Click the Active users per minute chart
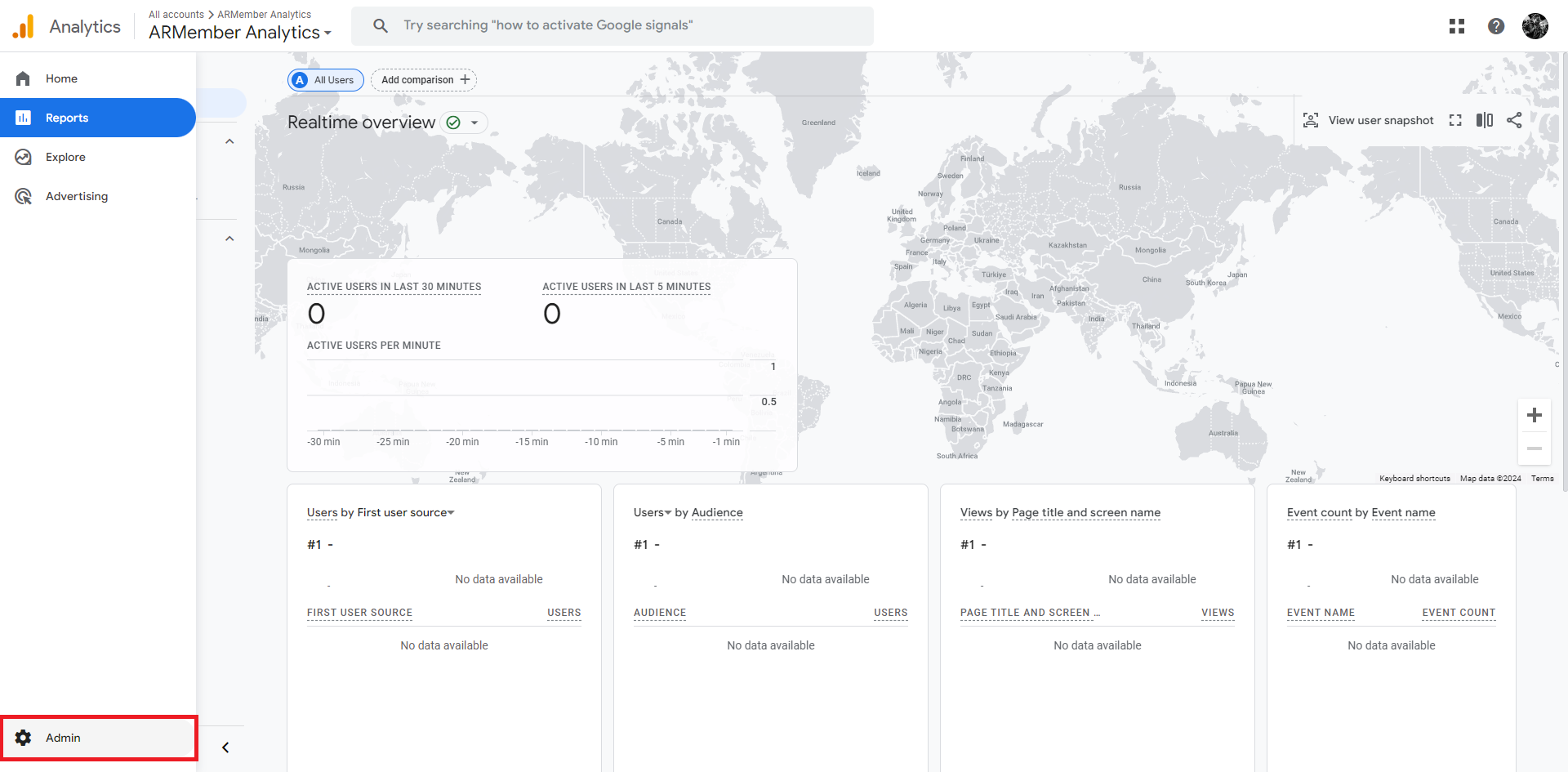The width and height of the screenshot is (1568, 772). point(541,400)
